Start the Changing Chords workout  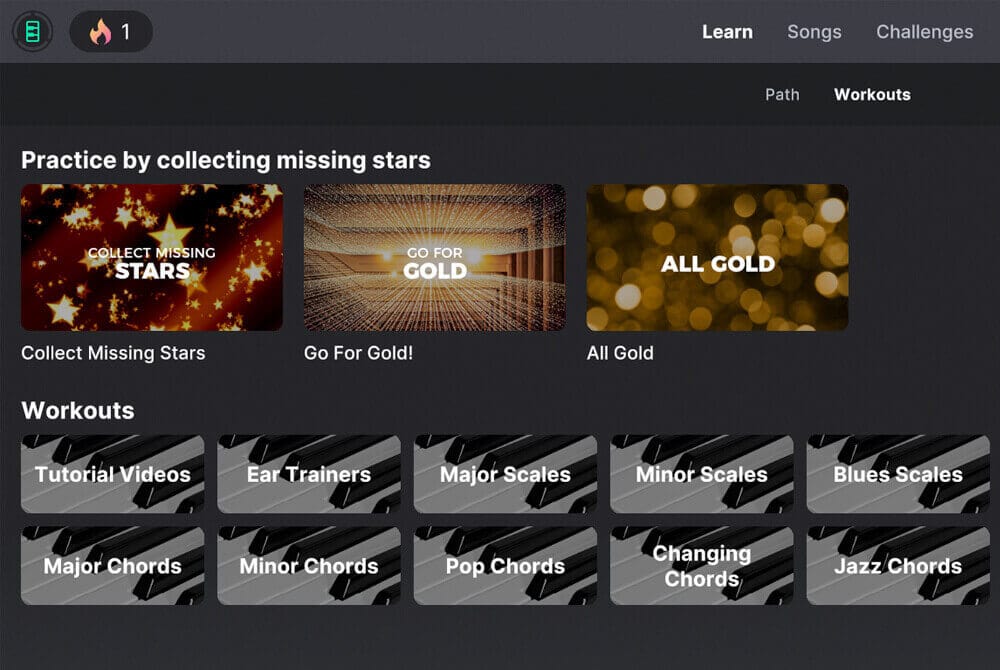coord(701,566)
